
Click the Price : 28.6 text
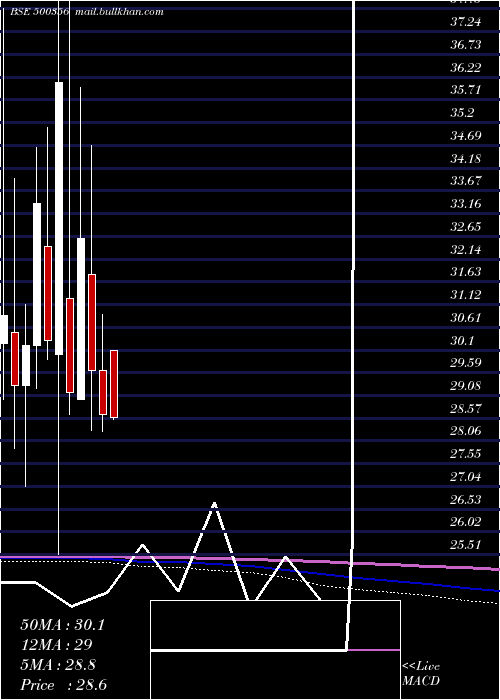63,685
